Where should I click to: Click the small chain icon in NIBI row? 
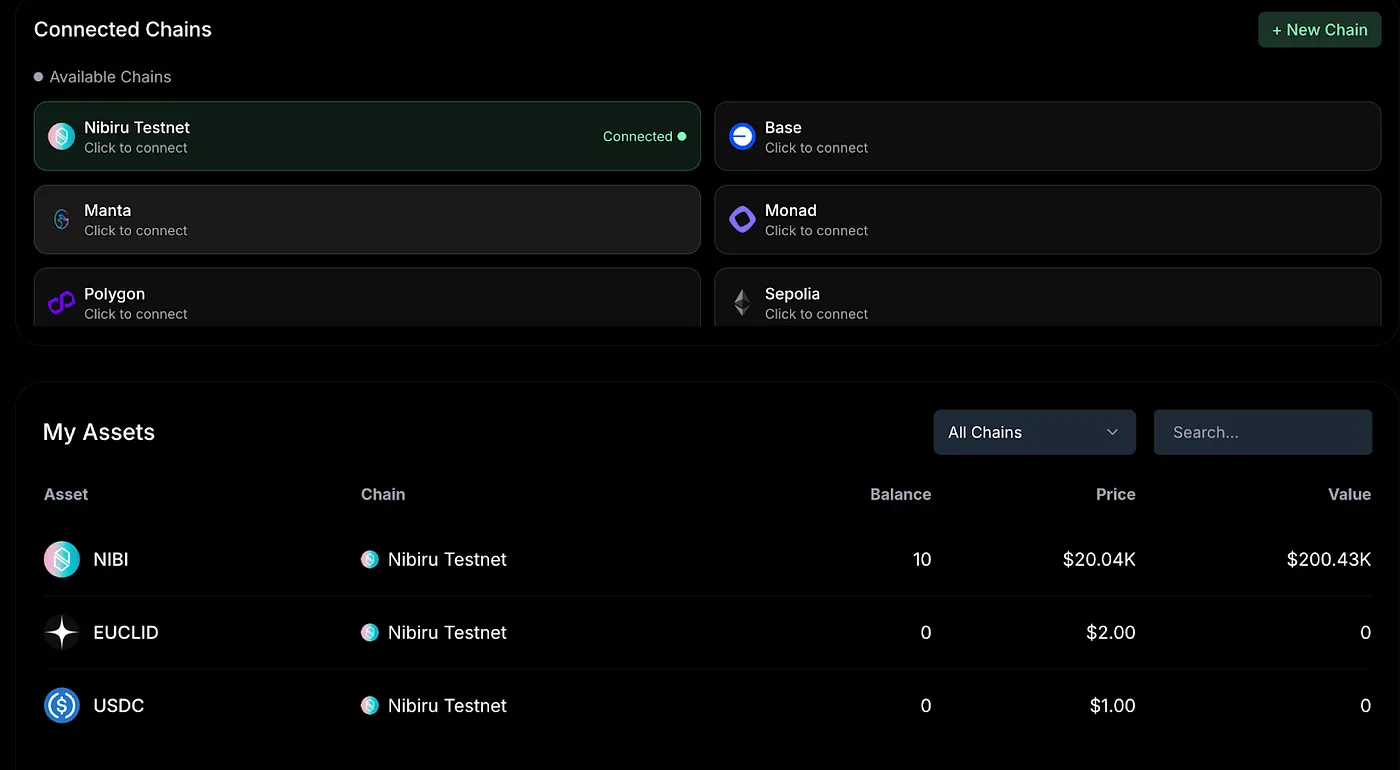pos(370,559)
